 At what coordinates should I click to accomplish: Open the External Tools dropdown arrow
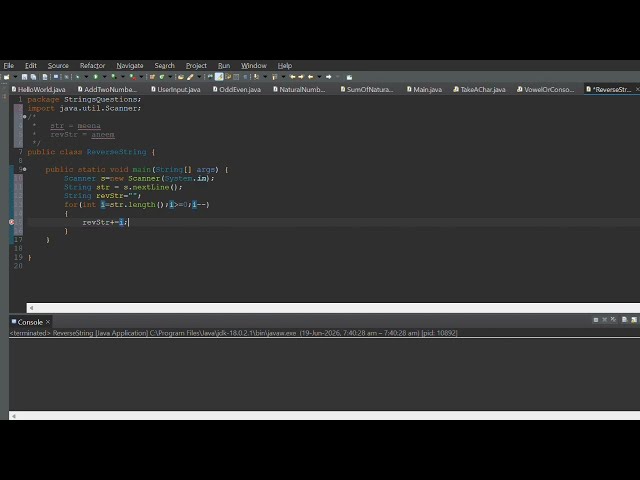[x=141, y=77]
